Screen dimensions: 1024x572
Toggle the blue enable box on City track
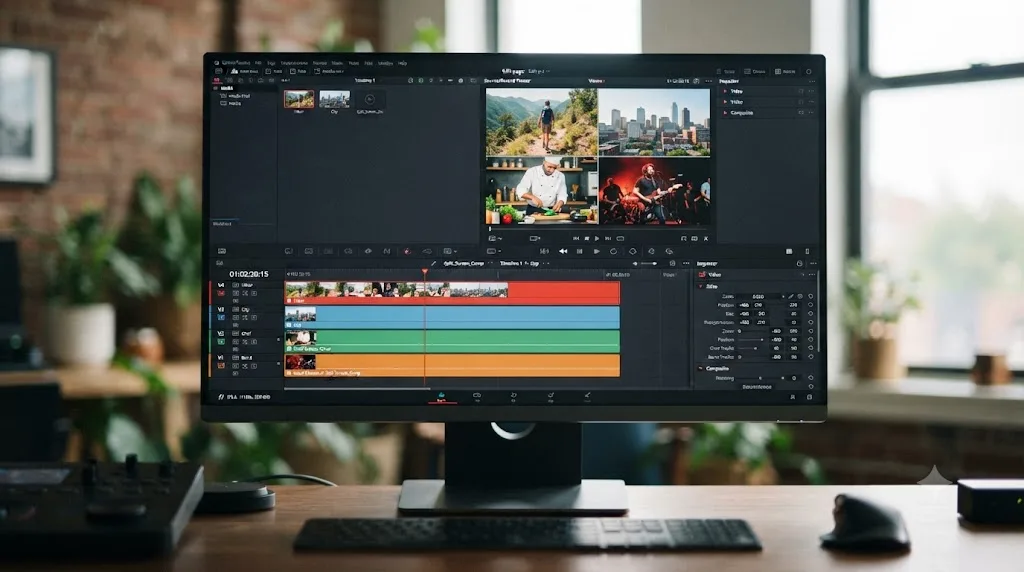click(221, 317)
